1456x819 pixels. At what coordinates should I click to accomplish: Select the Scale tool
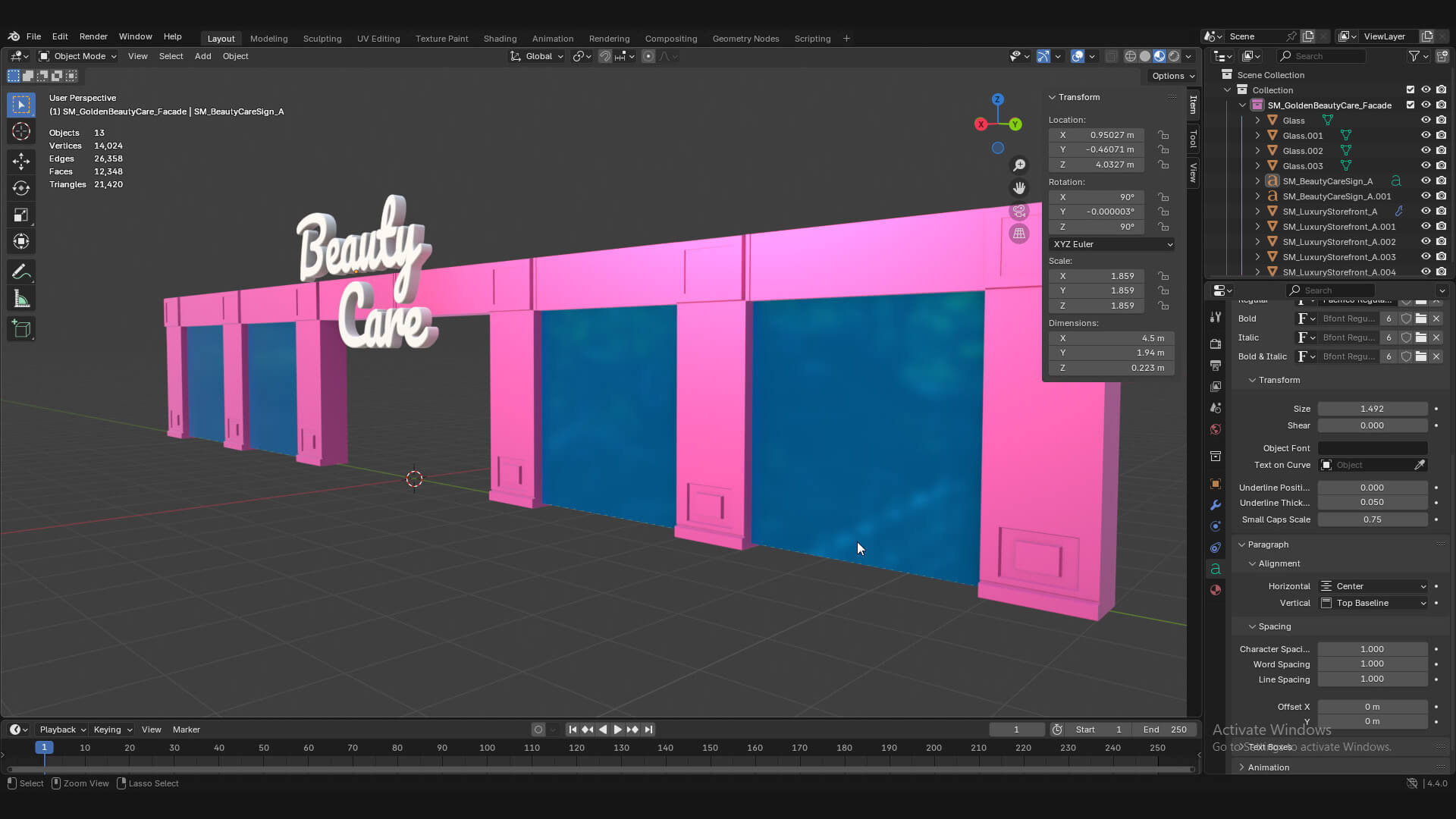(x=21, y=215)
